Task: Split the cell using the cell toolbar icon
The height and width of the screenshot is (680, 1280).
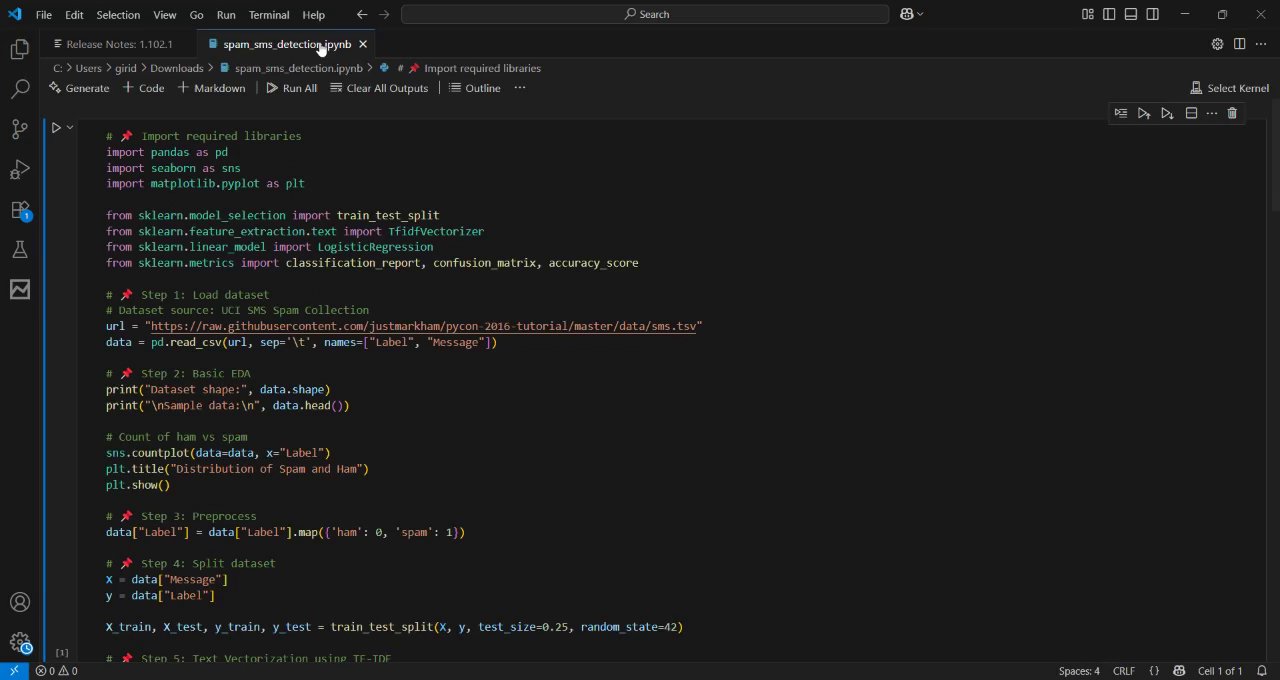Action: 1191,113
